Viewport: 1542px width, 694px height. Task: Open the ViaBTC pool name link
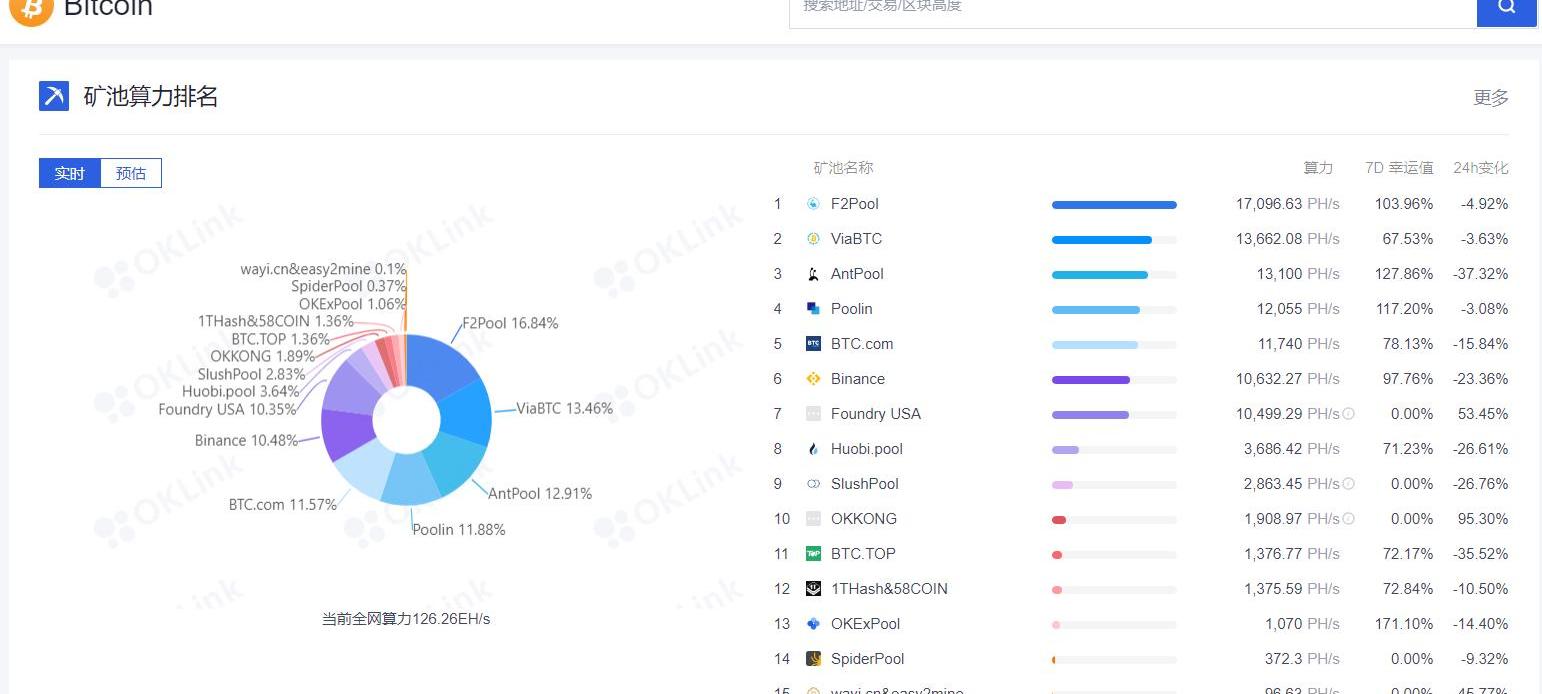coord(856,239)
